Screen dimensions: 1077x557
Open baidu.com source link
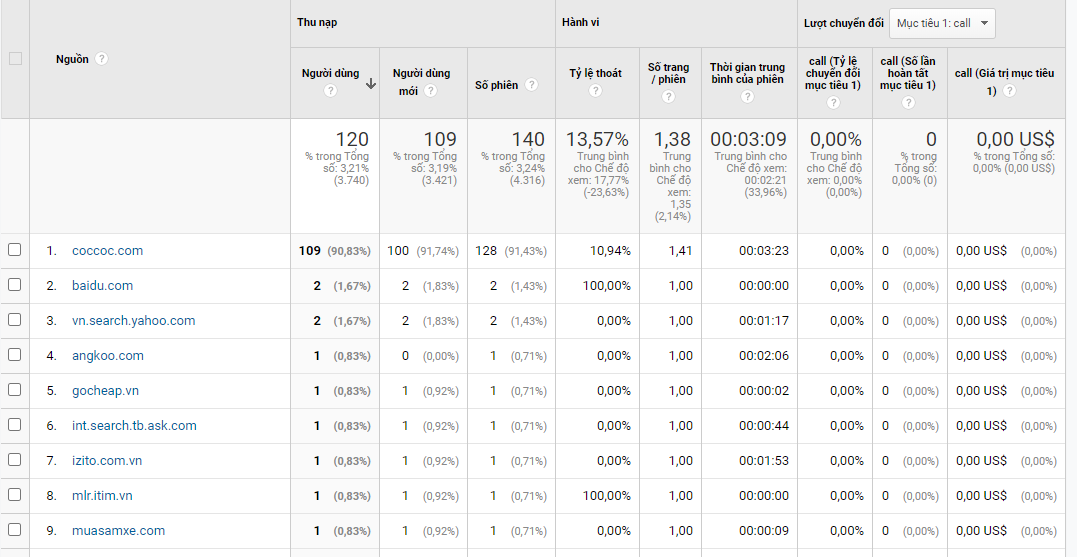click(102, 286)
